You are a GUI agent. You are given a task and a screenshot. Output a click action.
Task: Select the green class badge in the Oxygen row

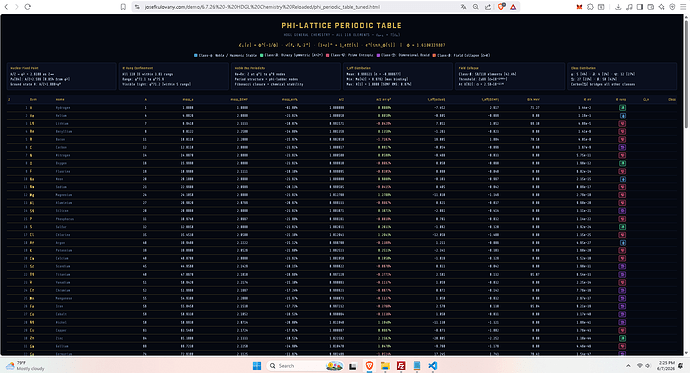pos(622,163)
